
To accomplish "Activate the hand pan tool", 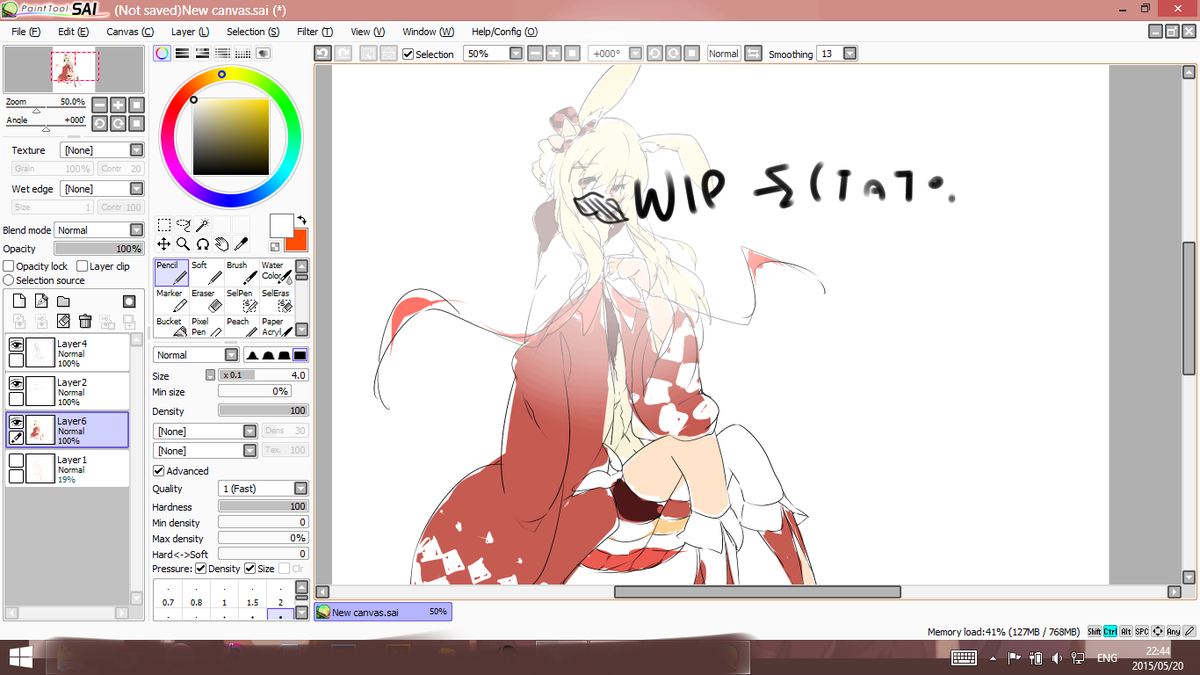I will (221, 243).
